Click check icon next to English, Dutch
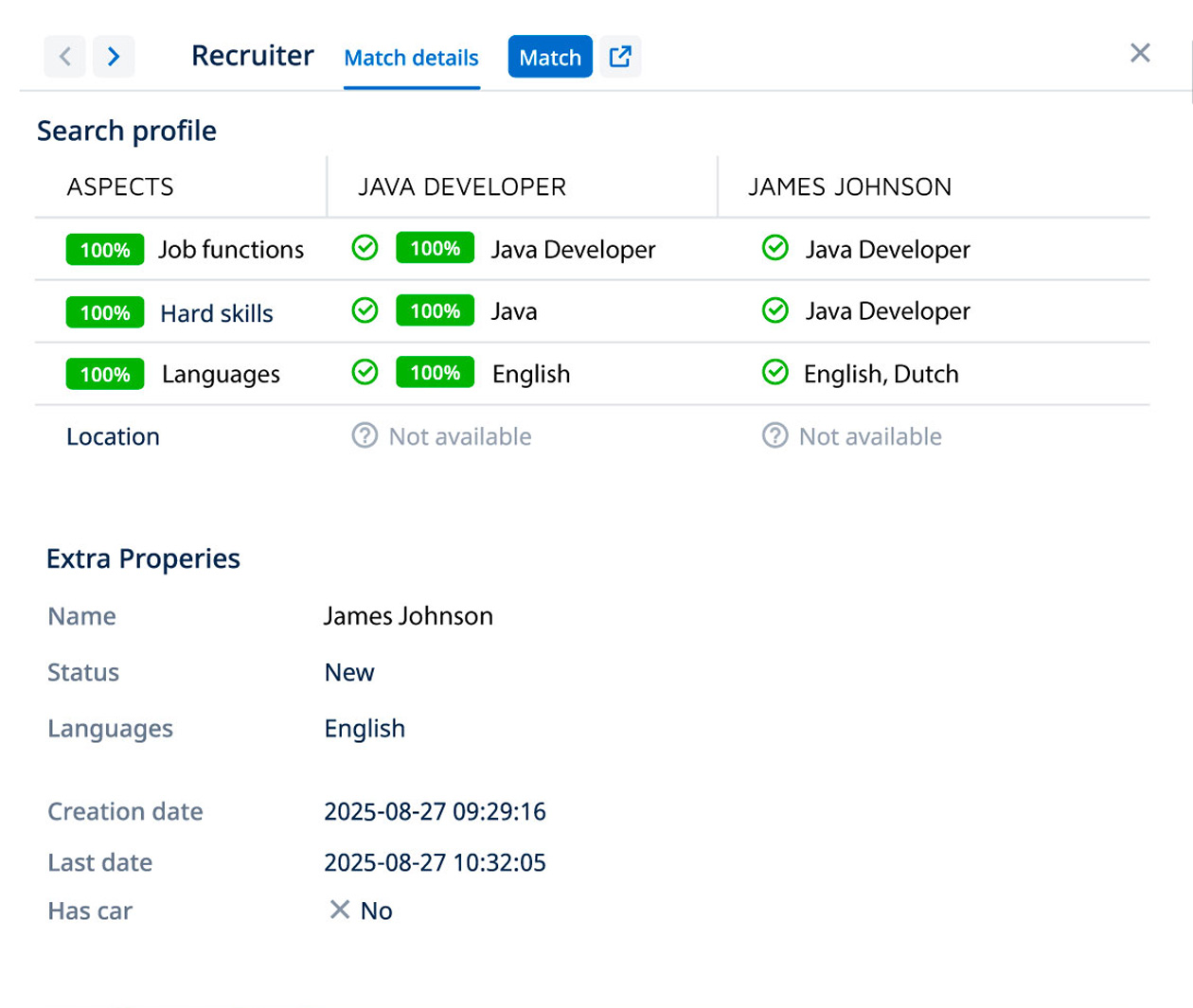Viewport: 1193px width, 1008px height. (775, 373)
